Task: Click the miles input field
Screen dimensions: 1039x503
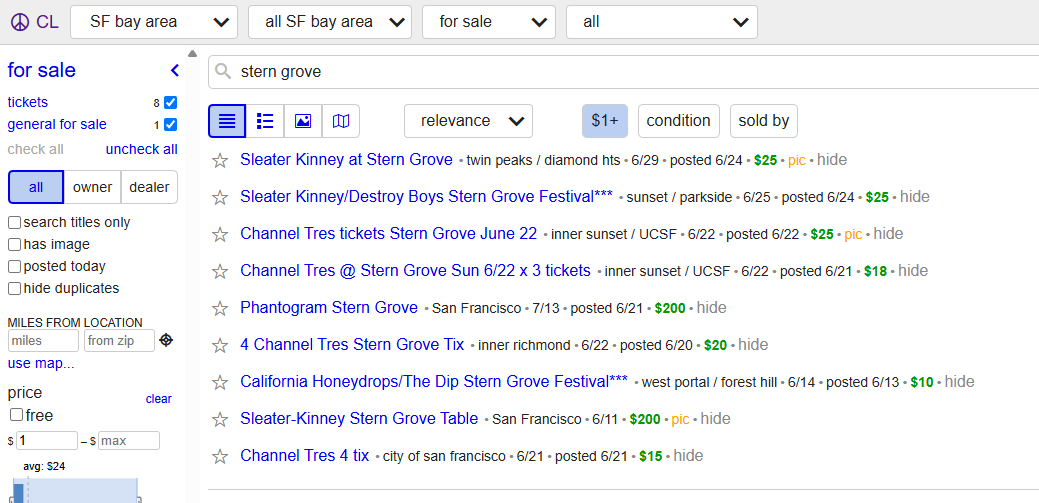Action: pyautogui.click(x=43, y=341)
